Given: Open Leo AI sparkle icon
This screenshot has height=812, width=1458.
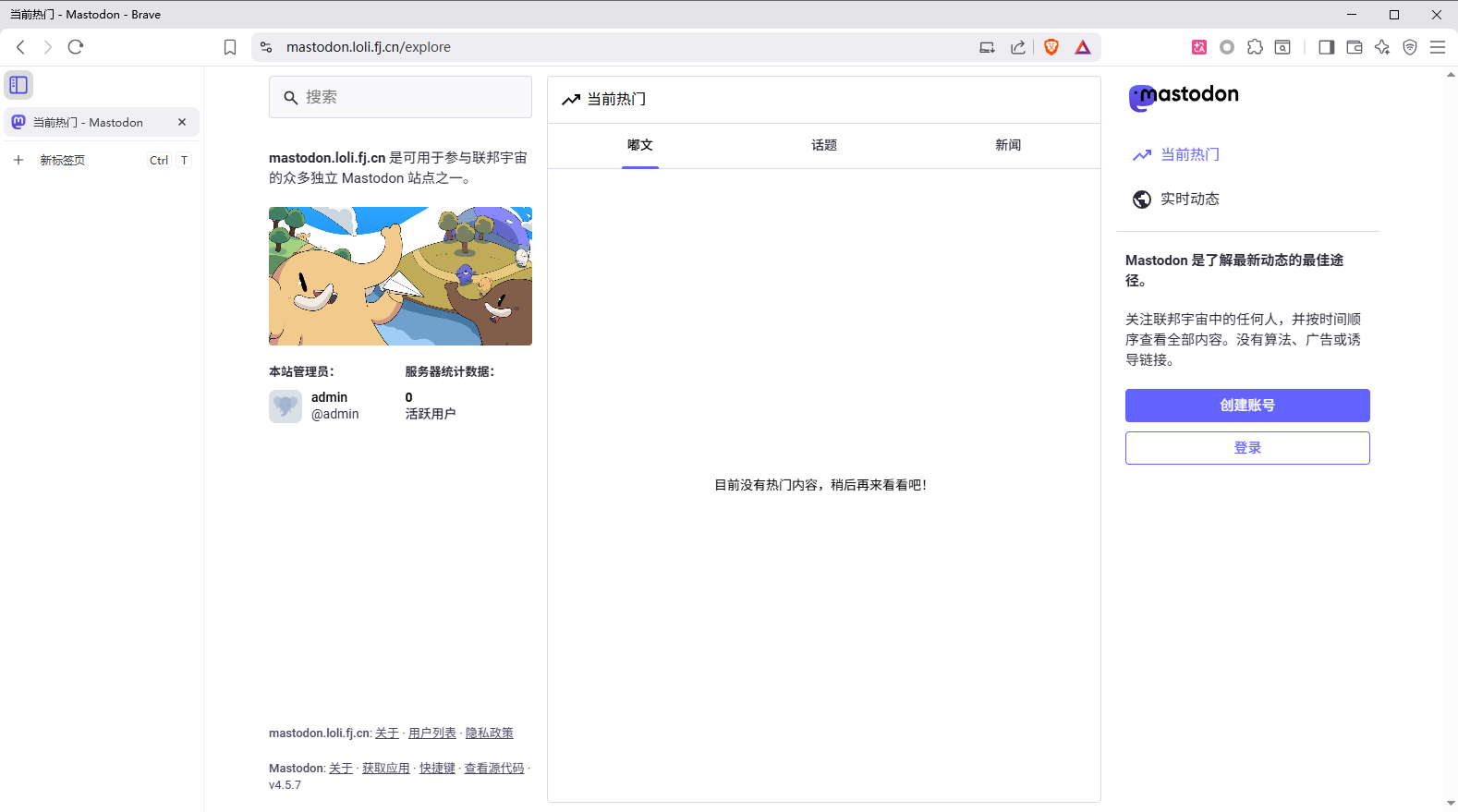Looking at the screenshot, I should click(x=1382, y=47).
